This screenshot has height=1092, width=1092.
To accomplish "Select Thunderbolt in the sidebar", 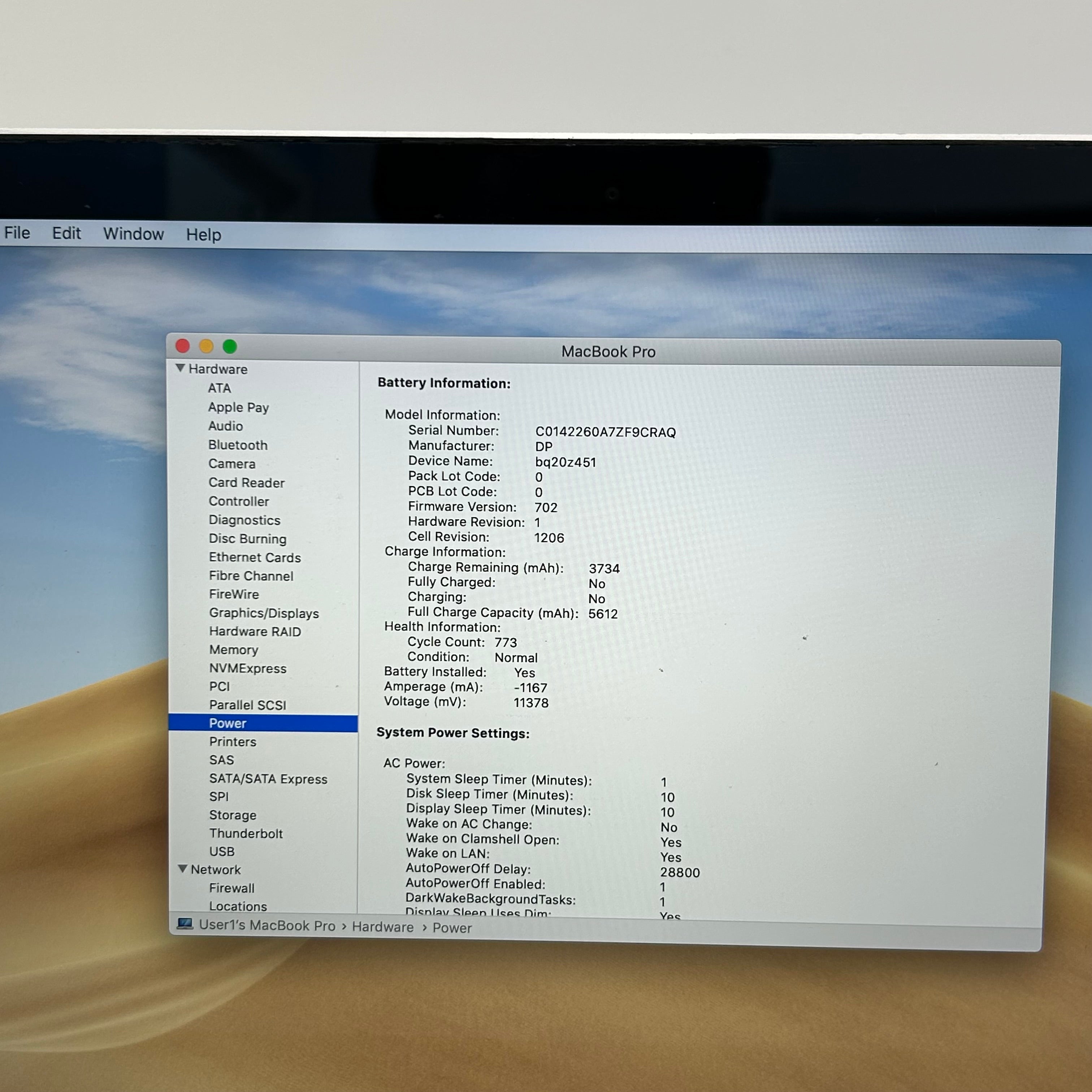I will pyautogui.click(x=246, y=834).
